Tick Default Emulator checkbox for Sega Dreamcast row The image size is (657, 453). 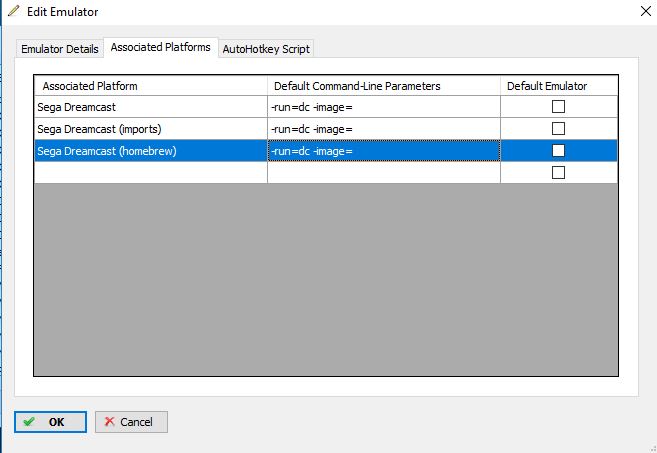(558, 107)
